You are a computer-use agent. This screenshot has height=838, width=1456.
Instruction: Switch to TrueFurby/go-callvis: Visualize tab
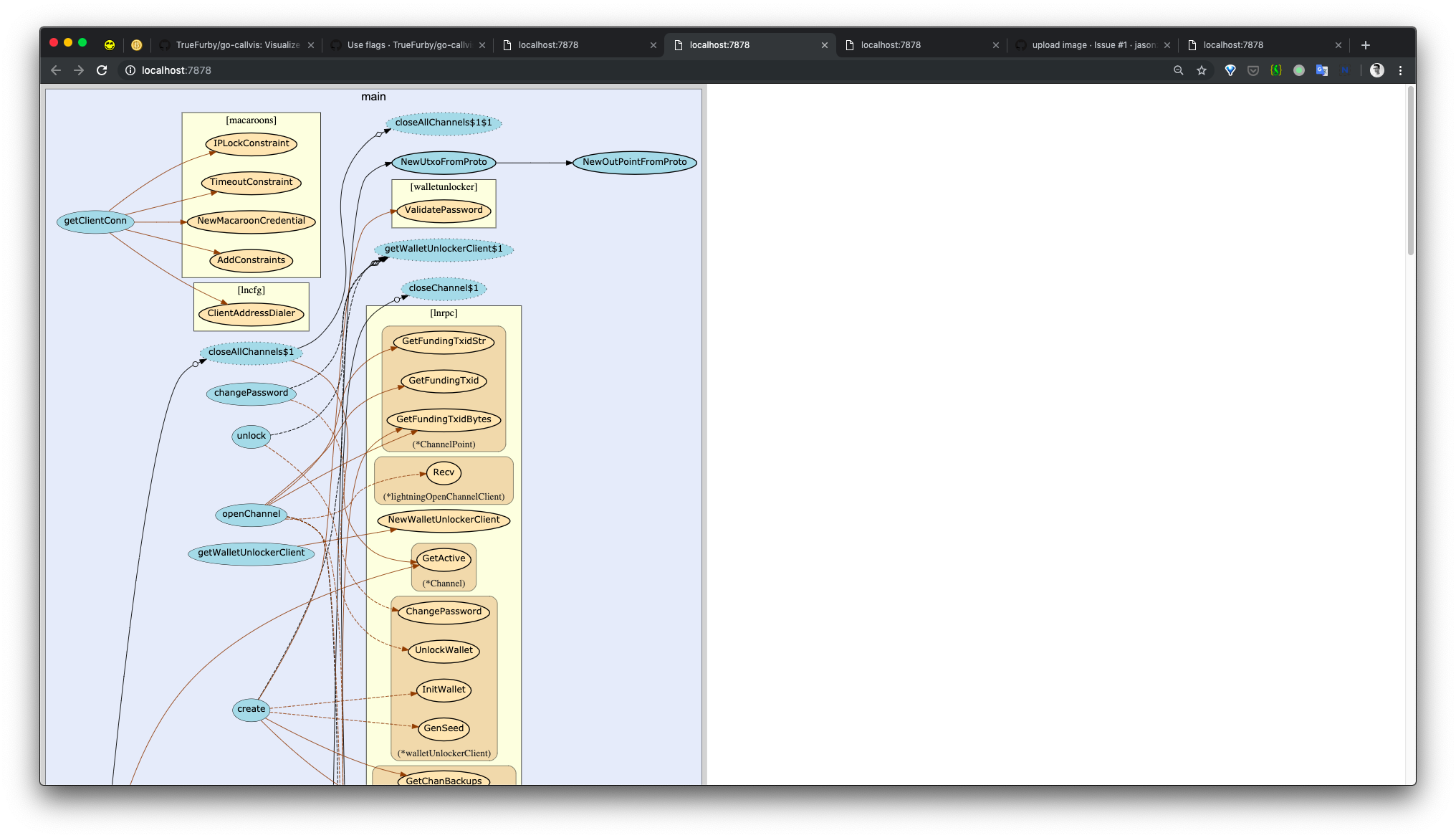point(236,44)
